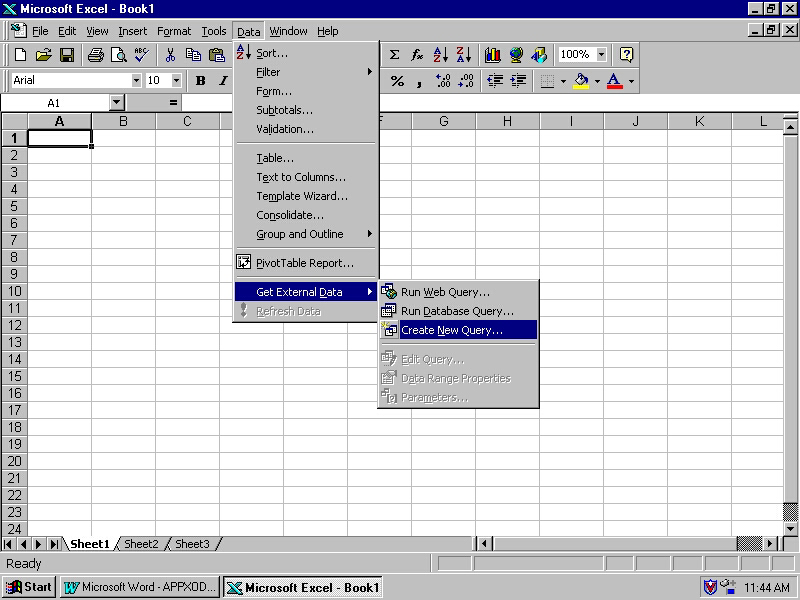This screenshot has width=800, height=600.
Task: Open Print Preview icon
Action: (118, 55)
